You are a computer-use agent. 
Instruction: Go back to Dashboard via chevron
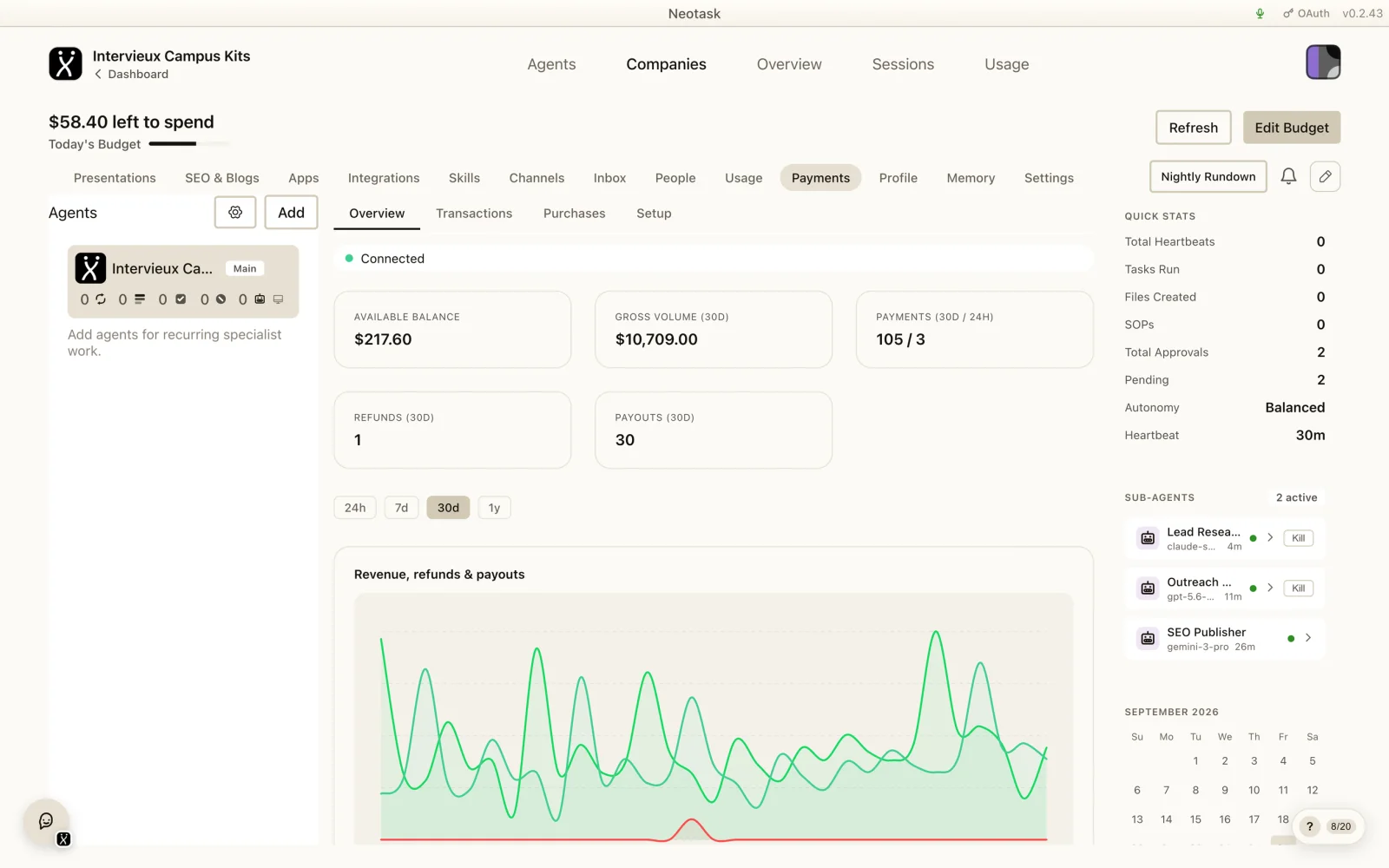pyautogui.click(x=98, y=74)
